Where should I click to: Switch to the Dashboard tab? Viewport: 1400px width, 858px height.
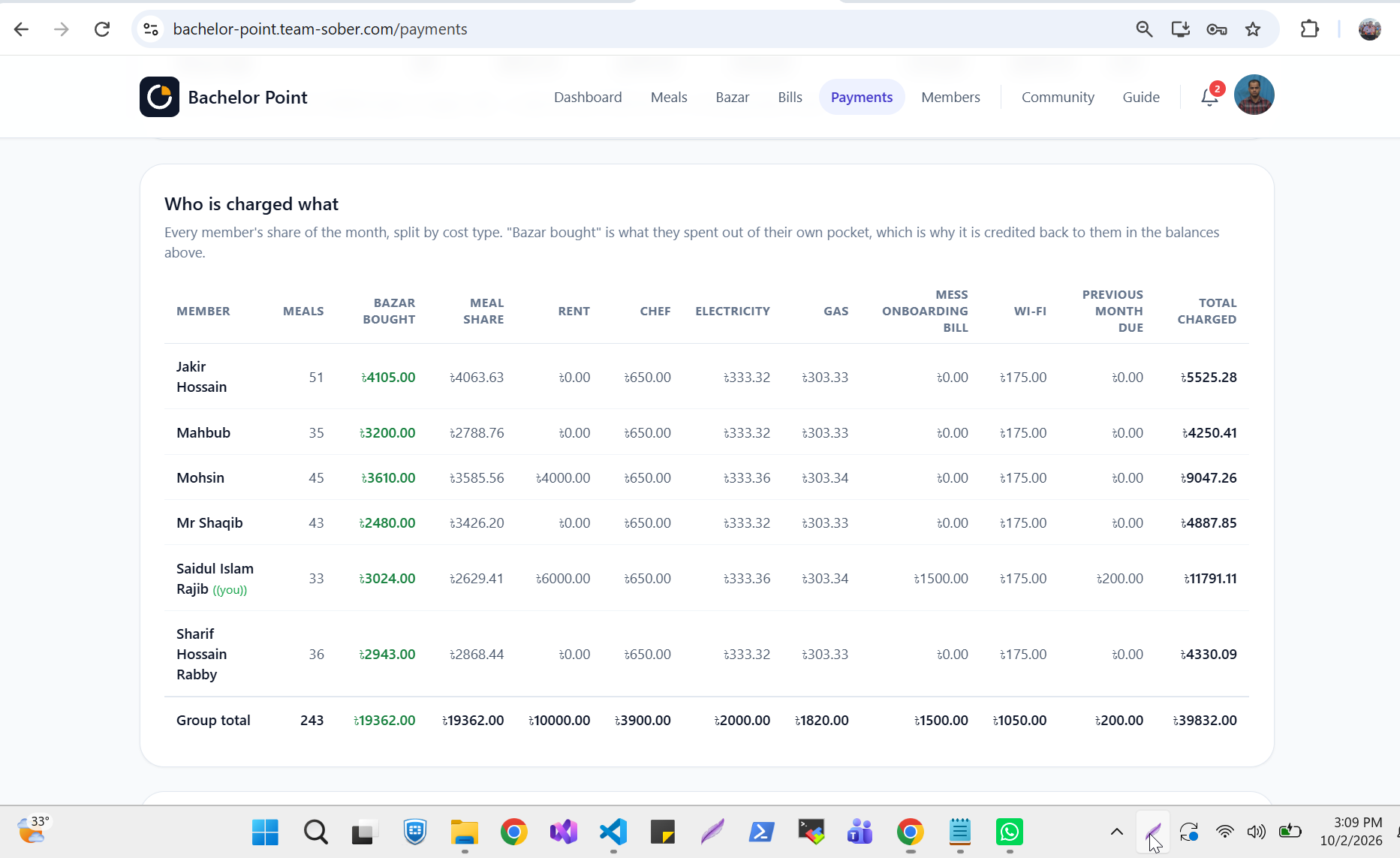pyautogui.click(x=588, y=97)
